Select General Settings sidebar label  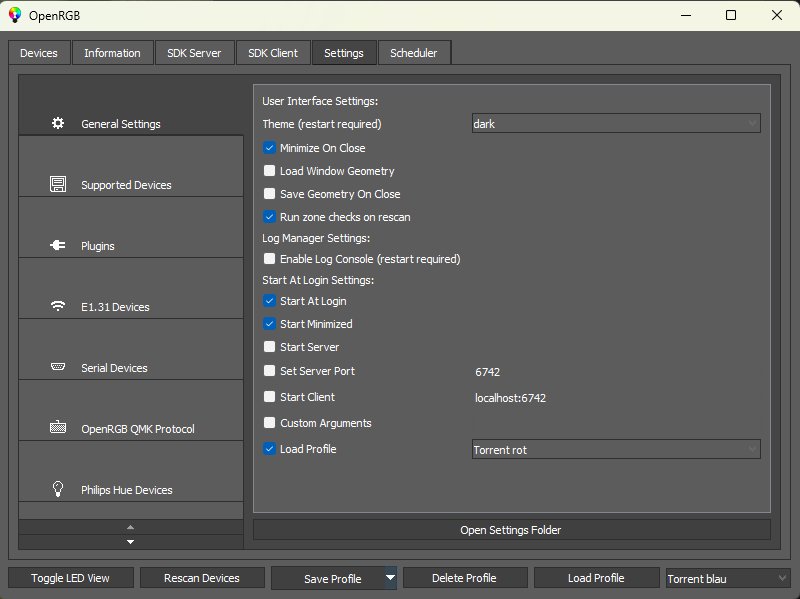pos(121,124)
